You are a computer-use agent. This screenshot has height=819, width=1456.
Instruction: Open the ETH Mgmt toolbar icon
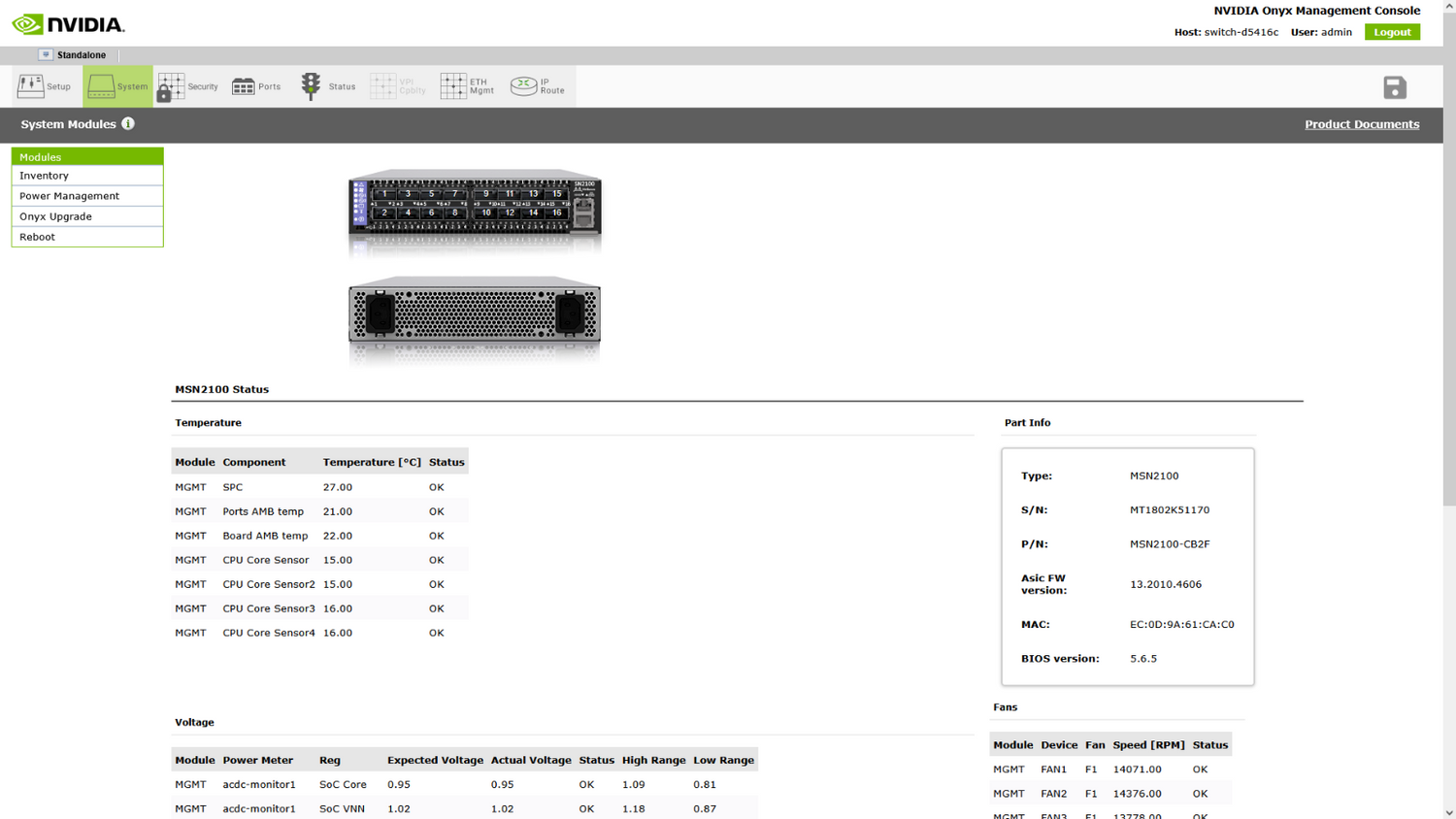[x=467, y=86]
